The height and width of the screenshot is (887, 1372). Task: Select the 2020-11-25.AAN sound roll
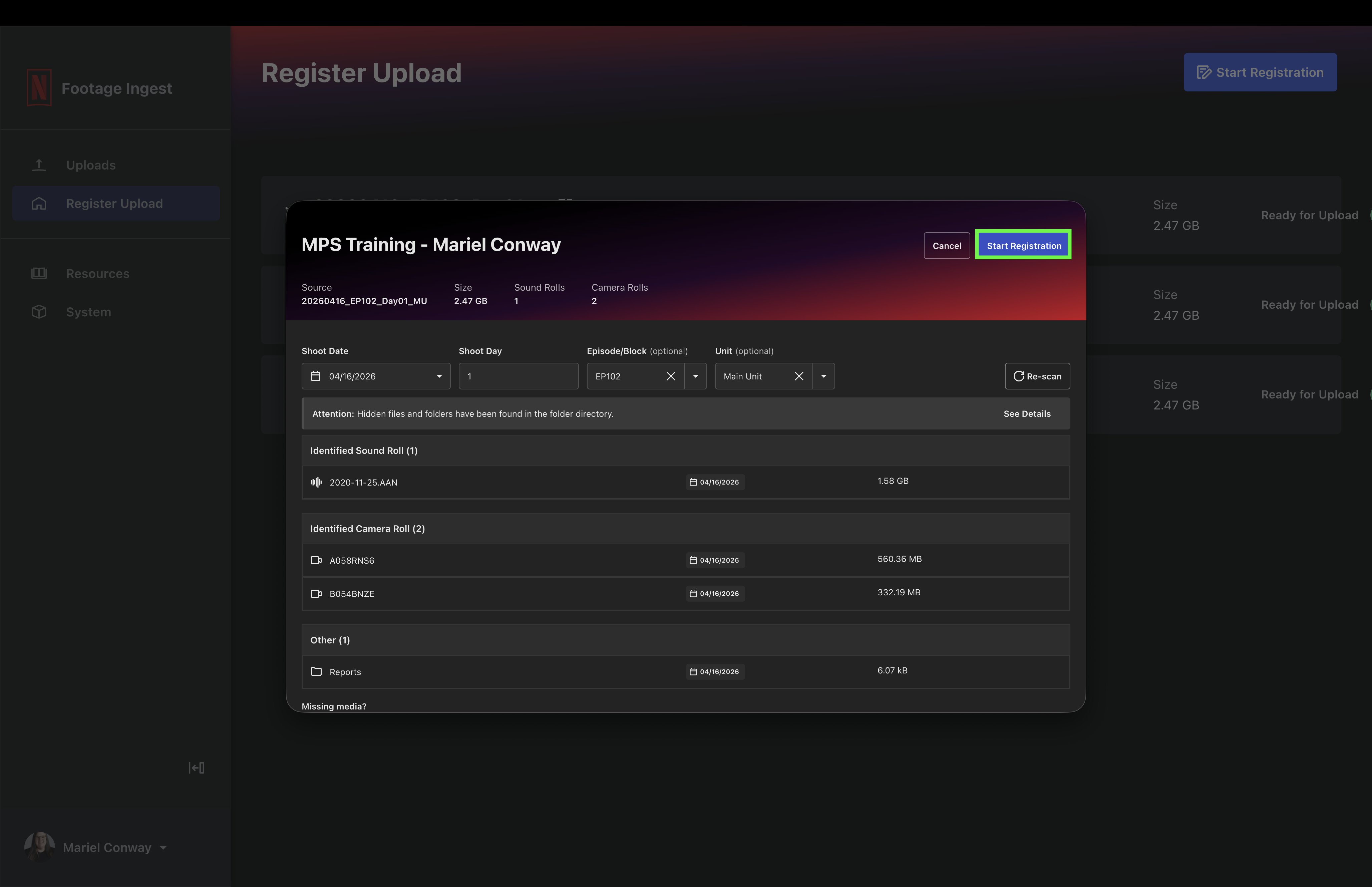pos(686,482)
